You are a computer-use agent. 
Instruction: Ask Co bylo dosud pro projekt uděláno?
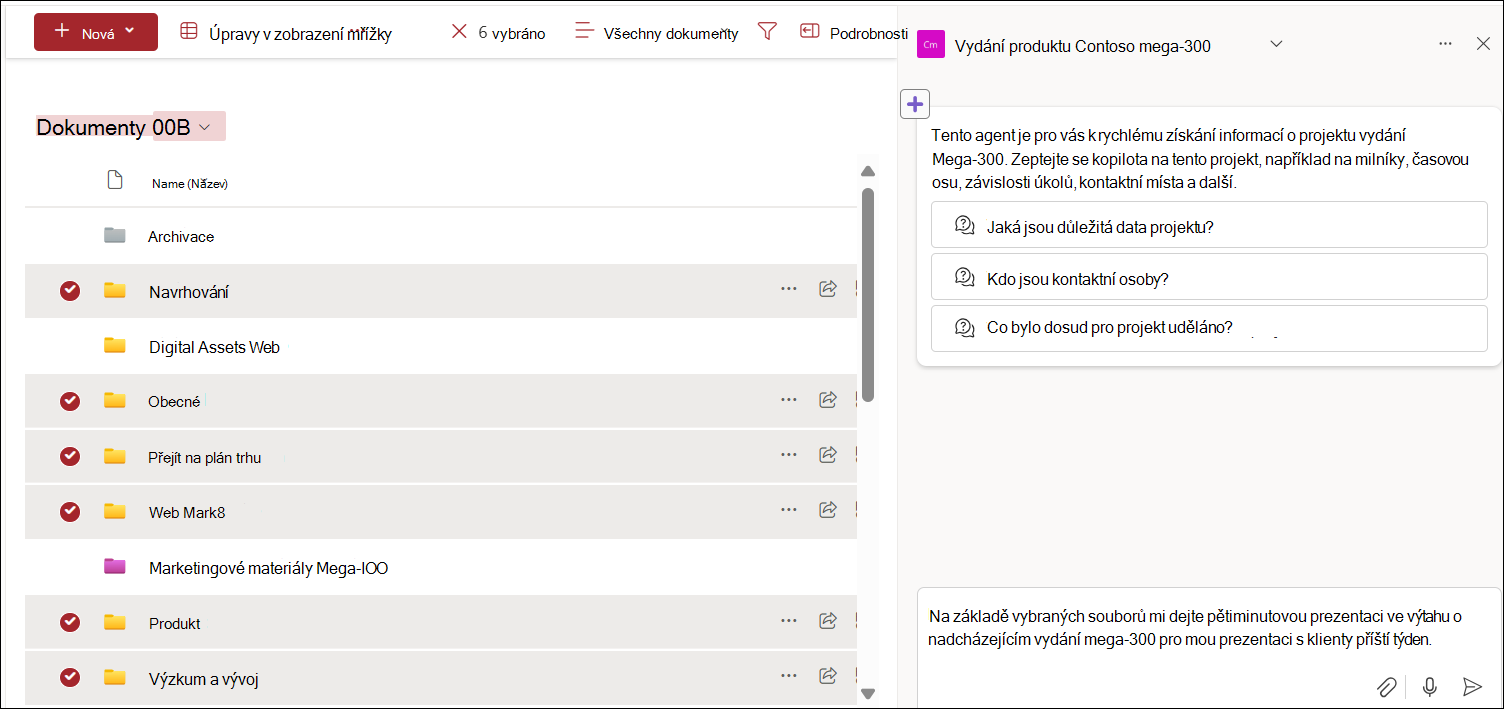[x=1209, y=328]
